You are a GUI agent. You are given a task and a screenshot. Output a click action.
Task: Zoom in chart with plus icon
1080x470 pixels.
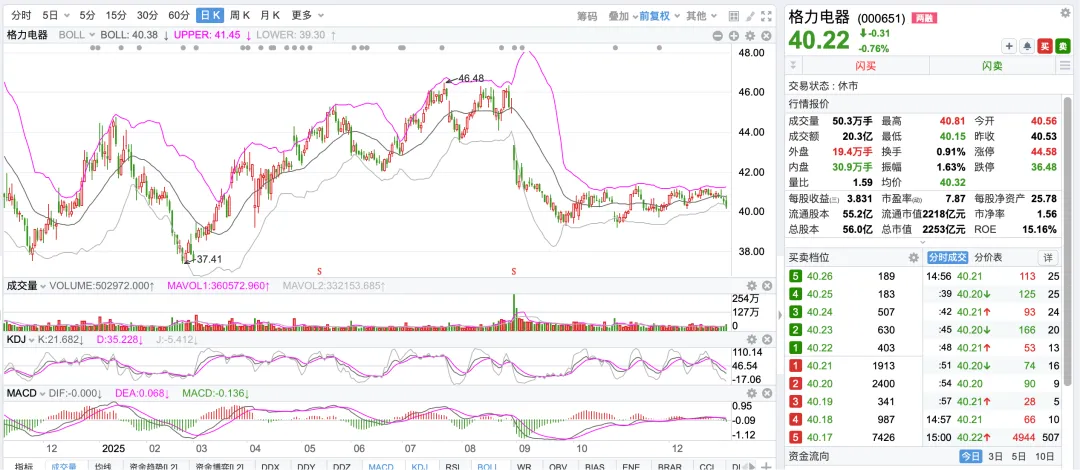coord(734,36)
